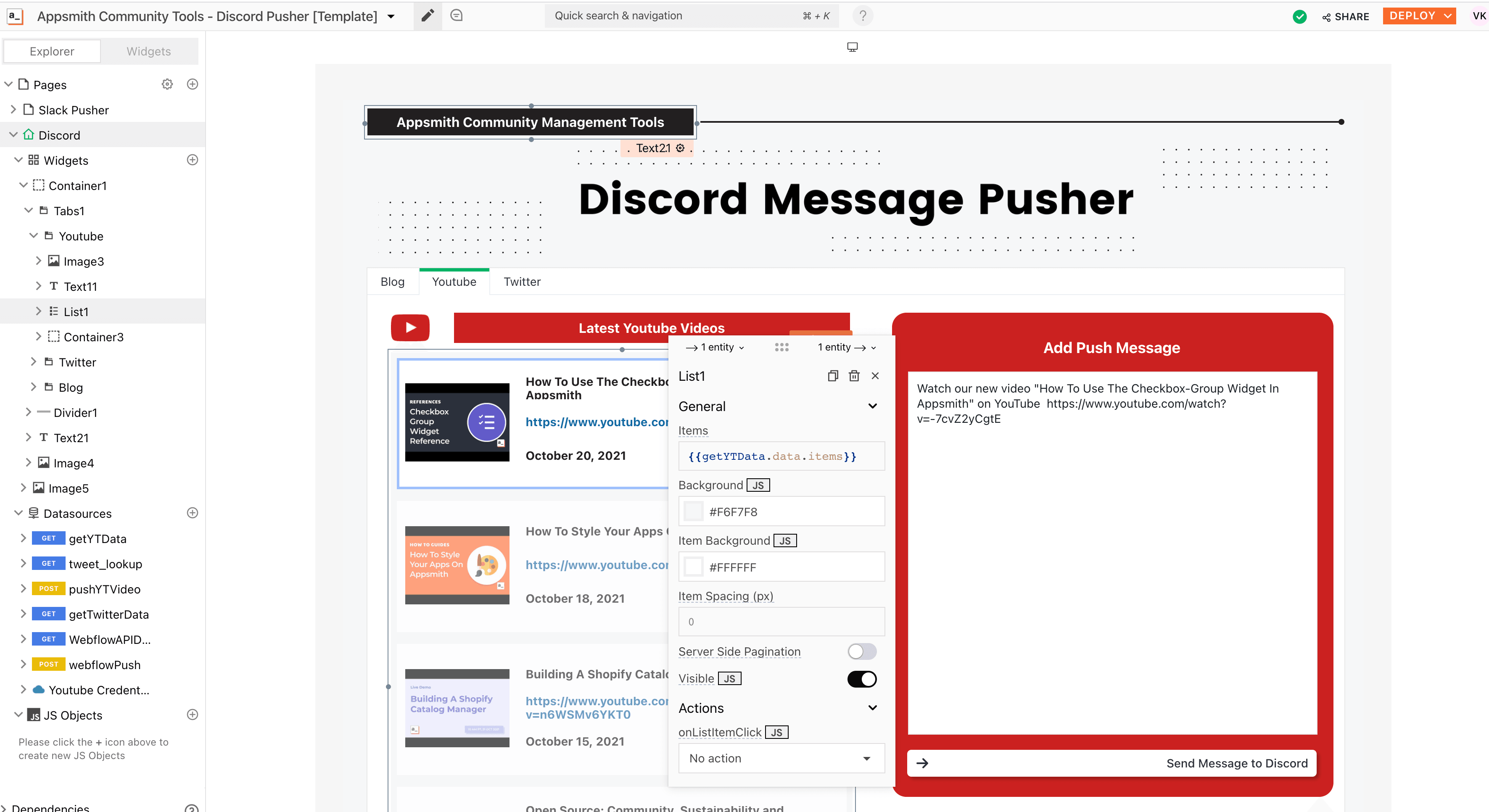Screen dimensions: 1489x812
Task: Toggle JS mode for Visible property
Action: point(729,678)
